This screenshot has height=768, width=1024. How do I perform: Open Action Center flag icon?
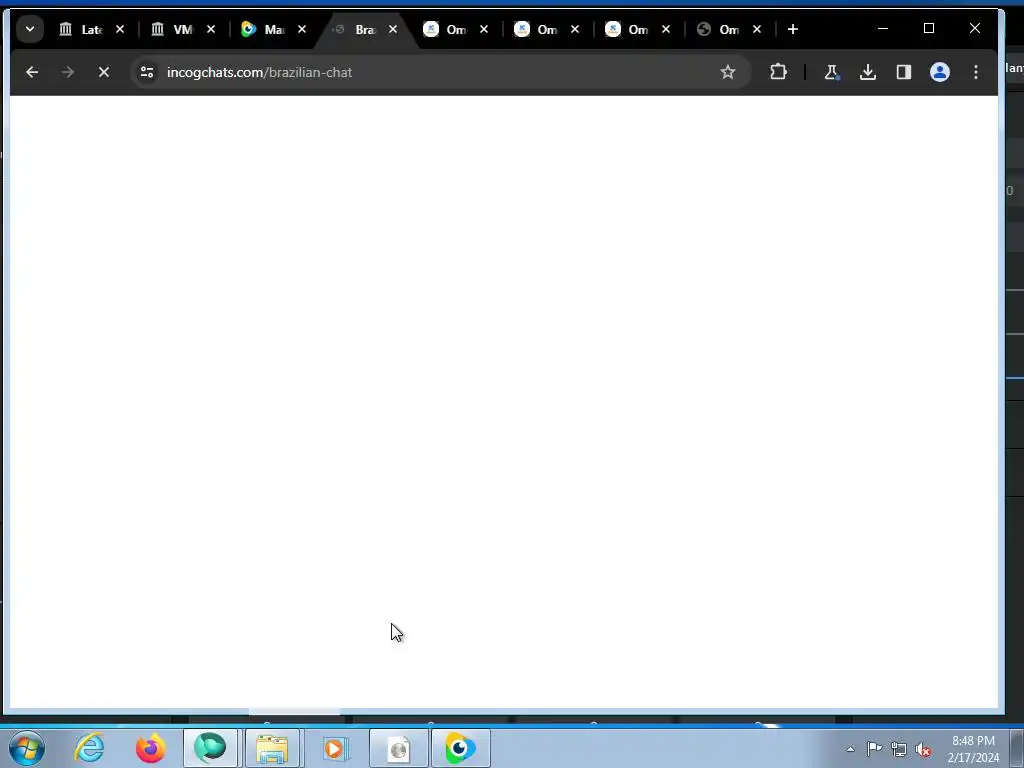point(874,749)
